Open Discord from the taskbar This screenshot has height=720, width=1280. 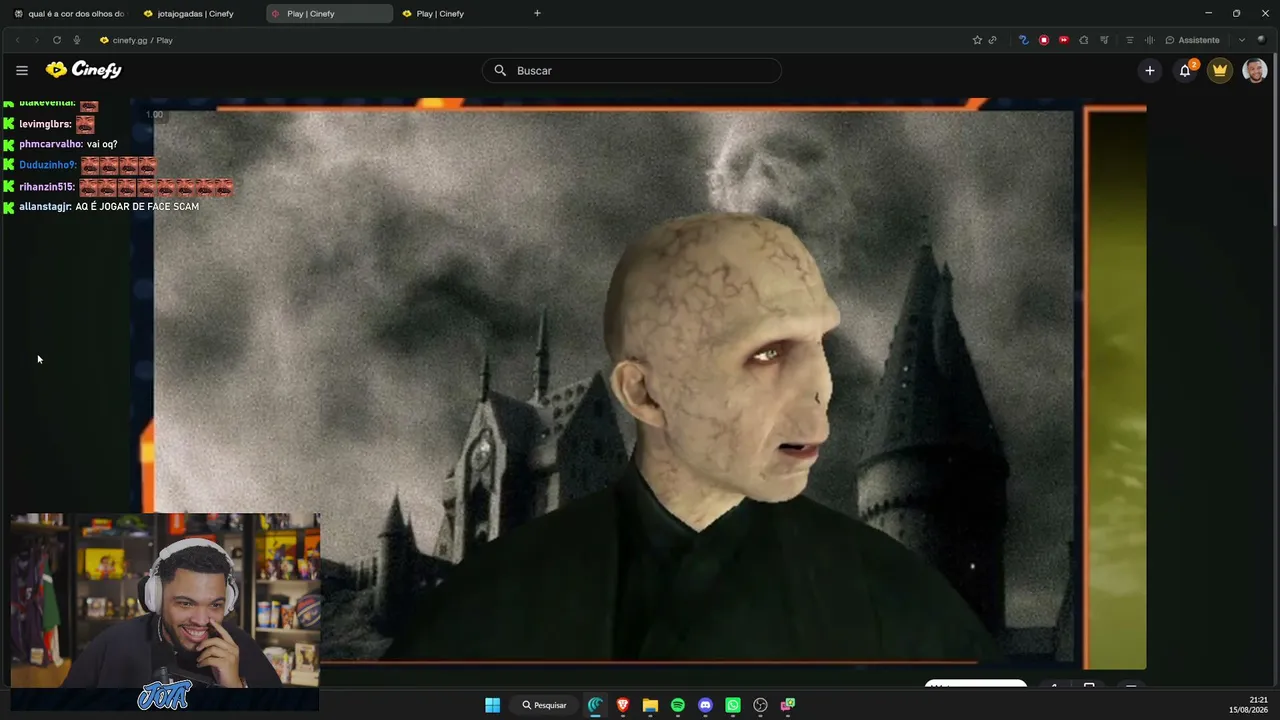tap(705, 705)
